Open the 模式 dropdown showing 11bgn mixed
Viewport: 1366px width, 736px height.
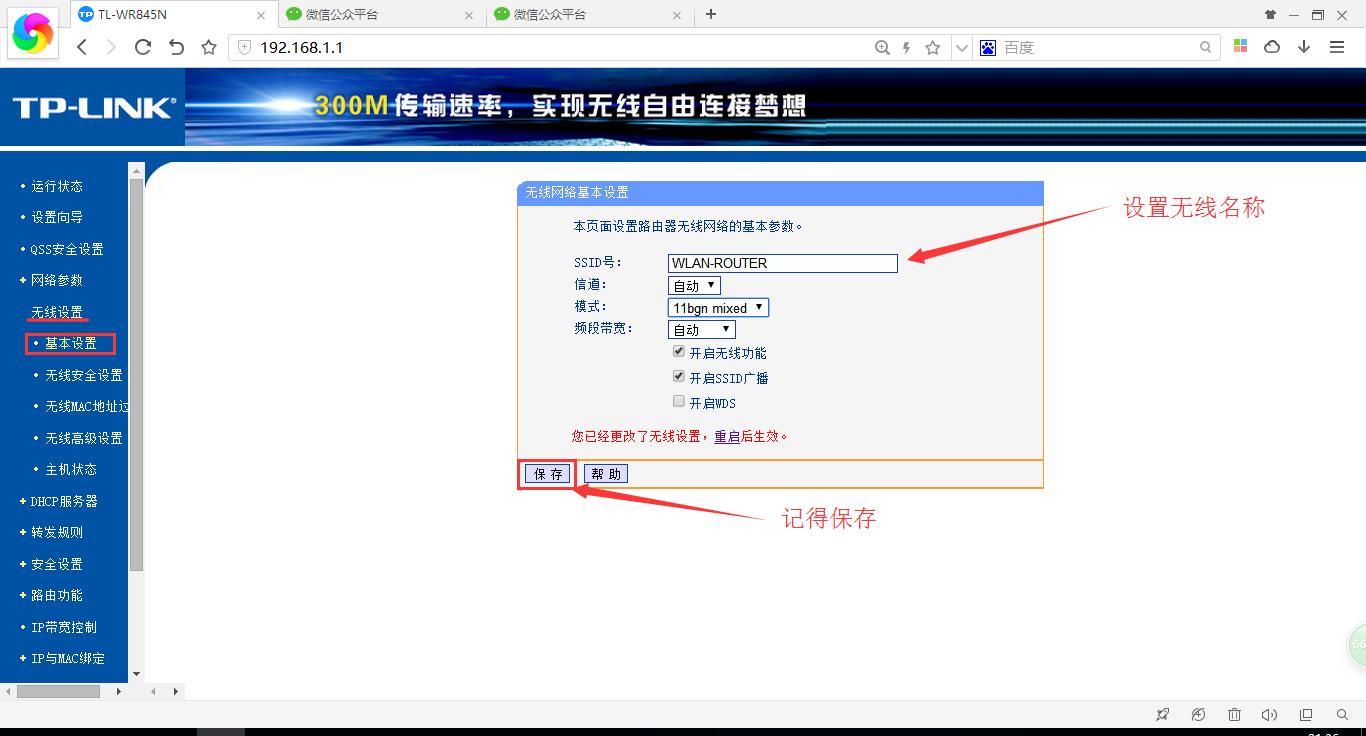pyautogui.click(x=718, y=308)
